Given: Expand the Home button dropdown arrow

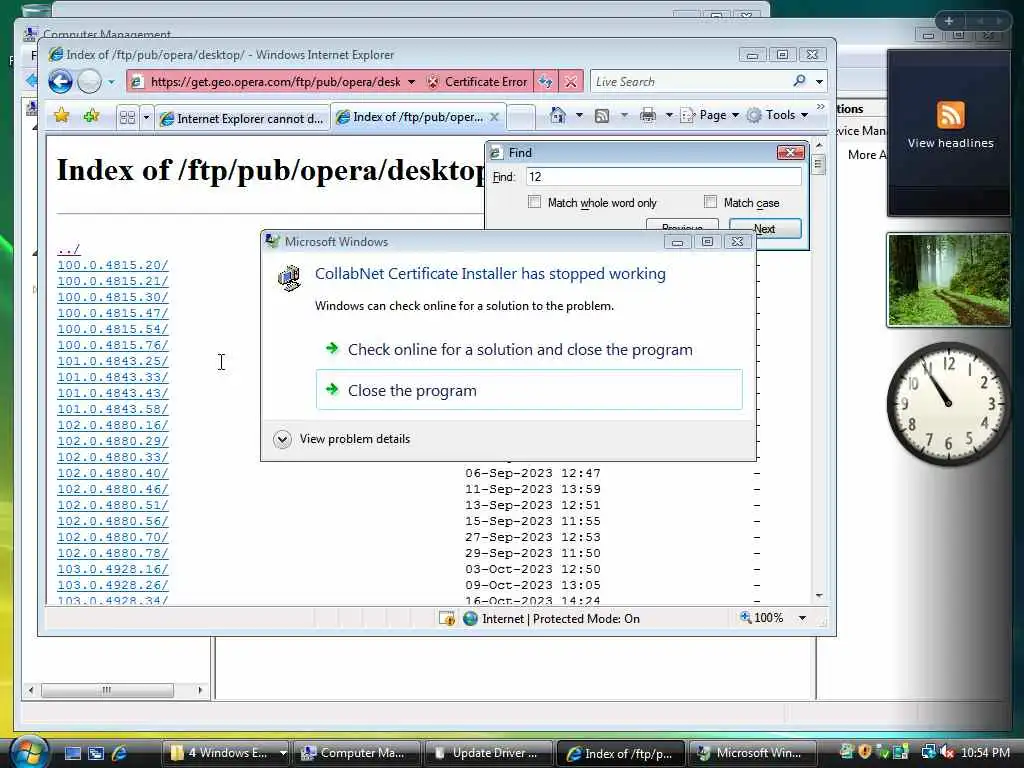Looking at the screenshot, I should coord(579,116).
